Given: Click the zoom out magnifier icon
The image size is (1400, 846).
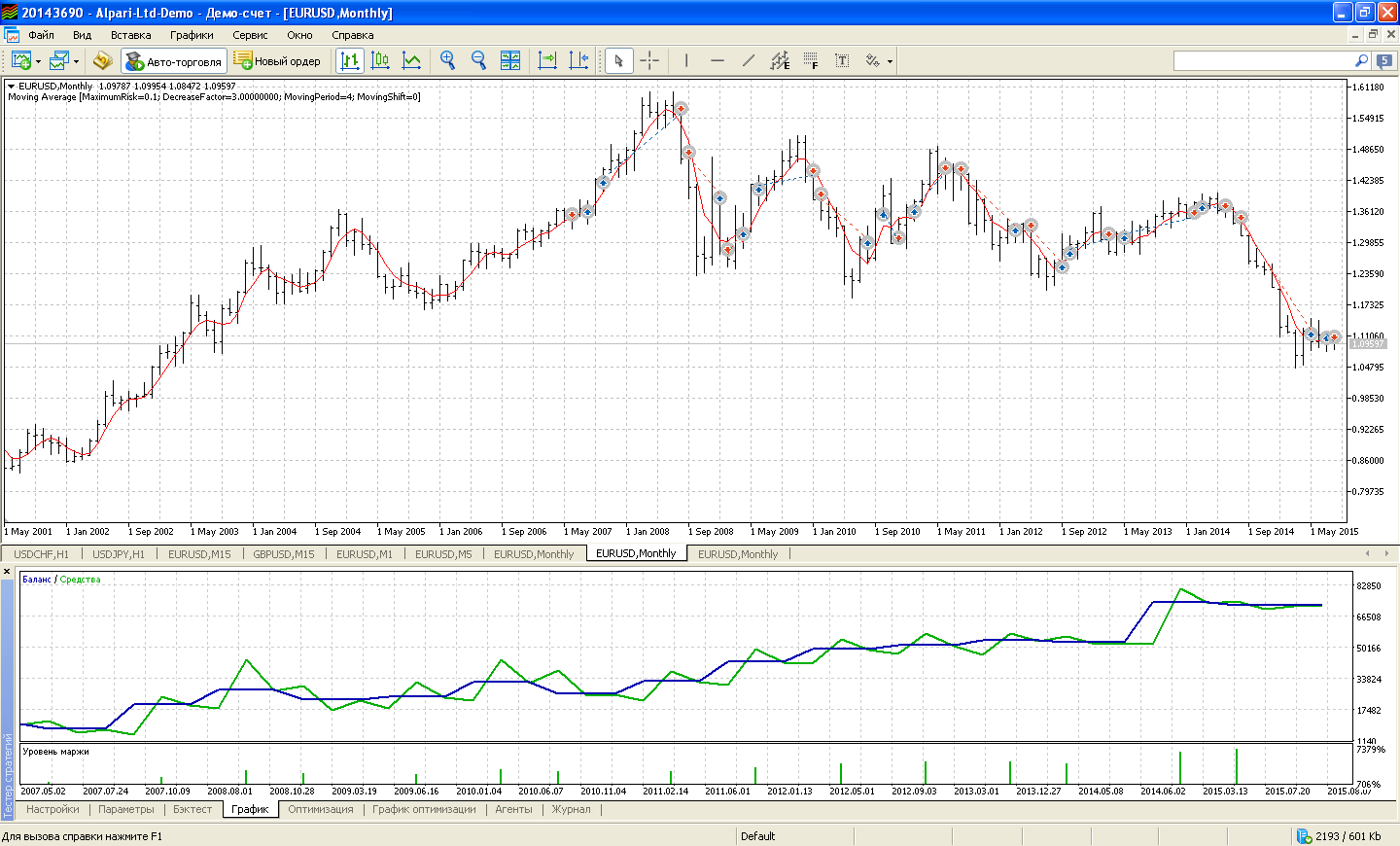Looking at the screenshot, I should click(478, 60).
